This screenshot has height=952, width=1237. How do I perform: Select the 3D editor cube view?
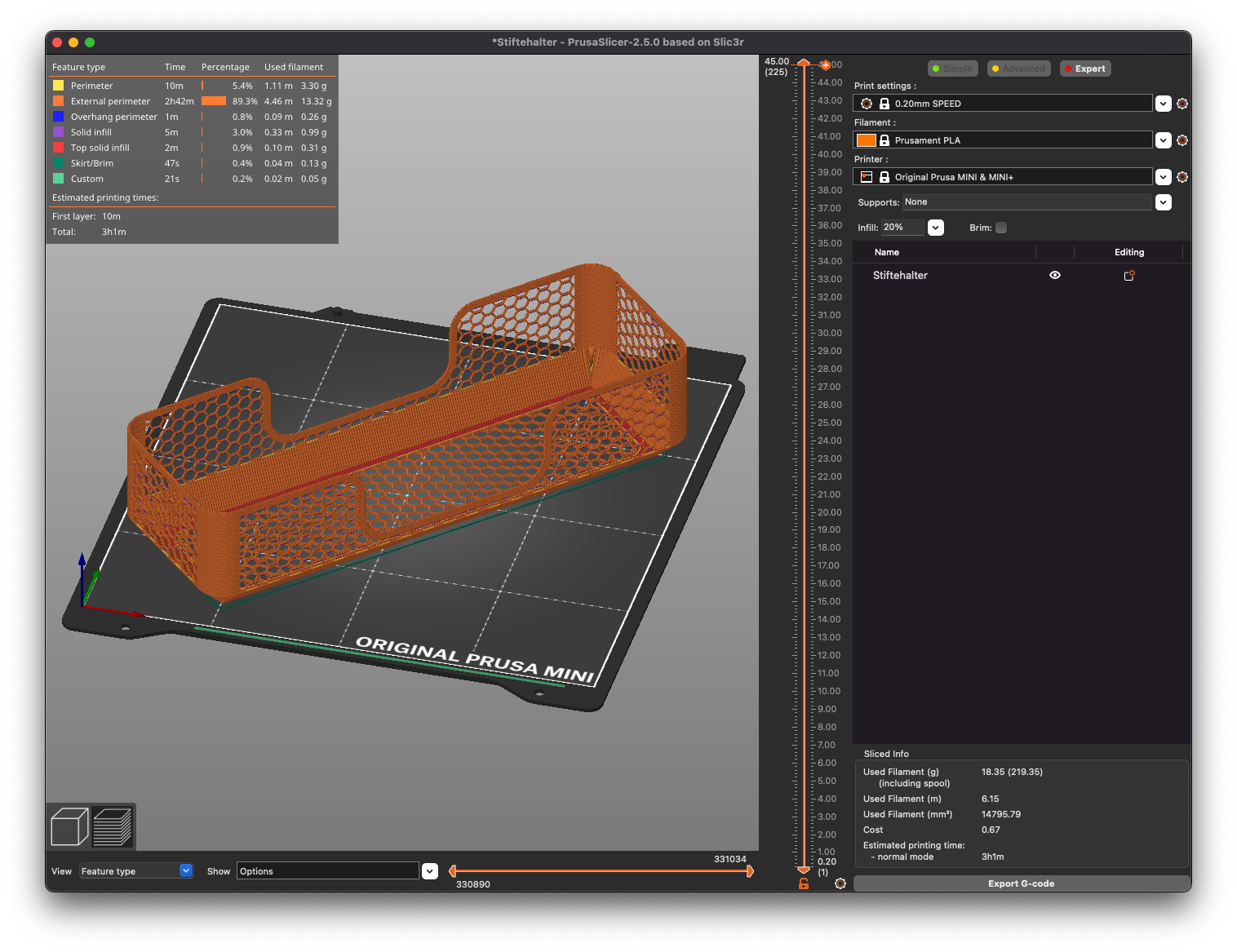(69, 826)
